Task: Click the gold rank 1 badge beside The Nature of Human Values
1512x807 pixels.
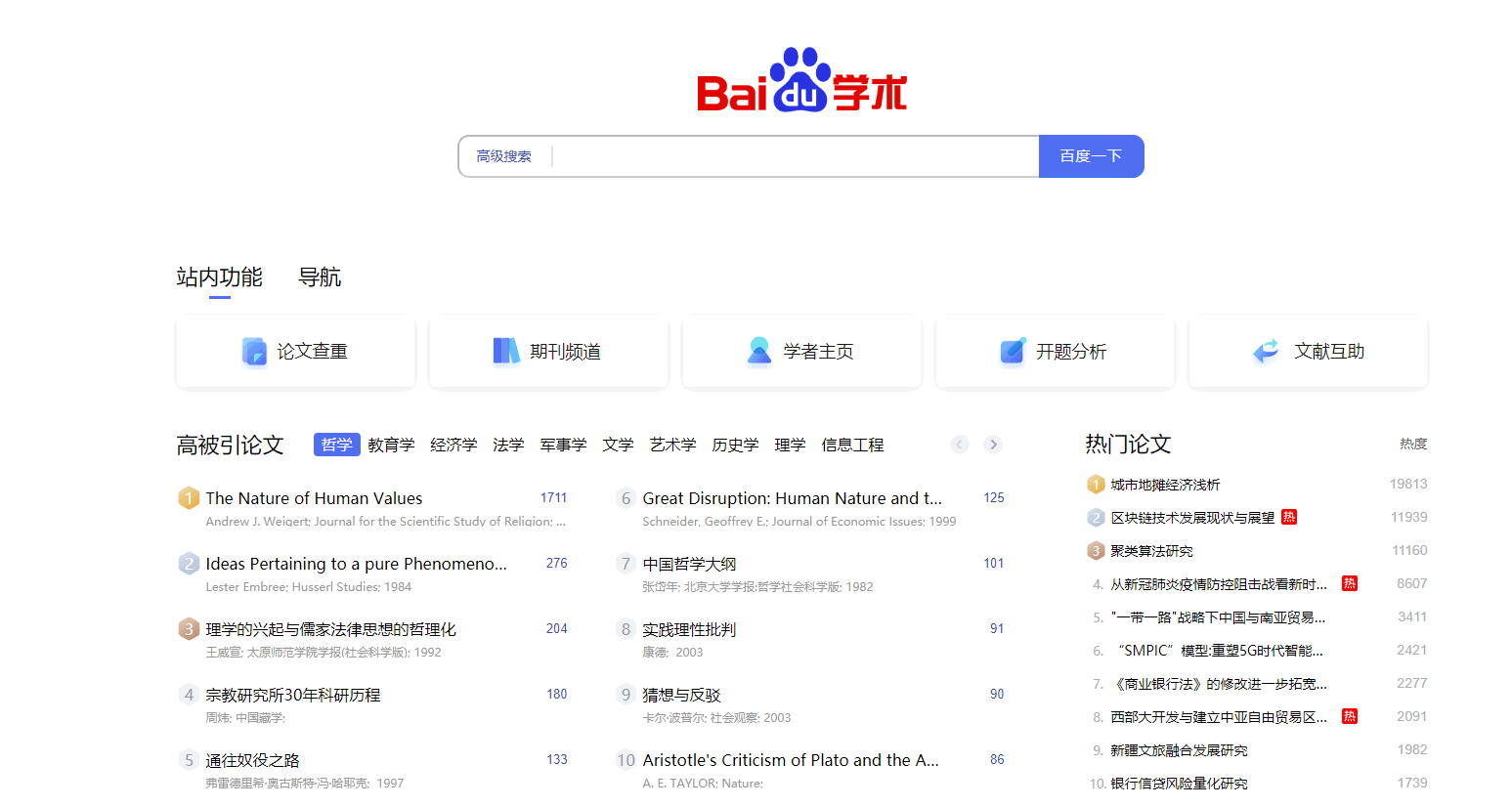Action: [x=189, y=498]
